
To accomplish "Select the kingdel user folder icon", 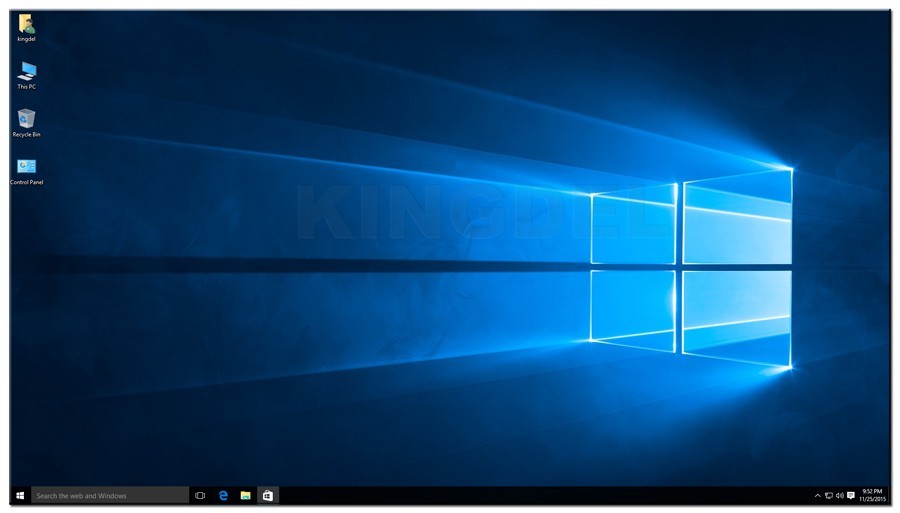I will point(26,23).
